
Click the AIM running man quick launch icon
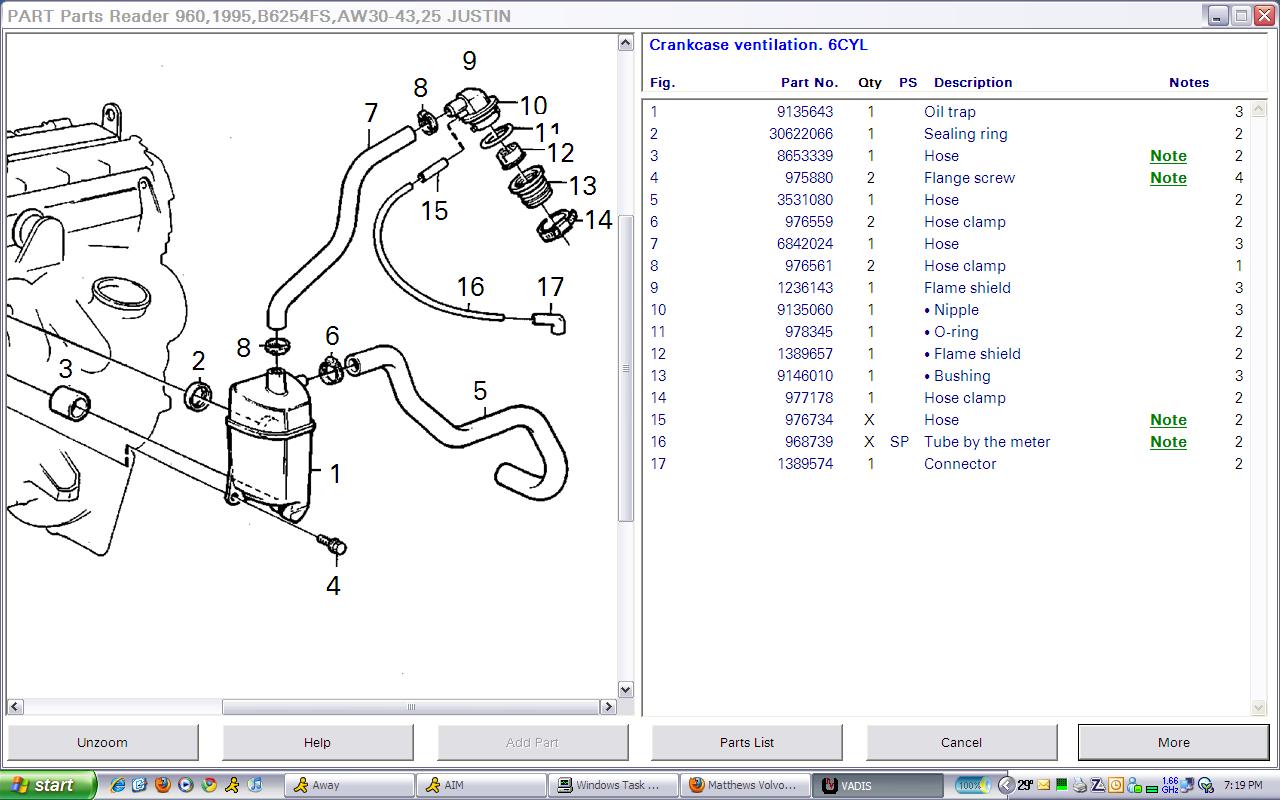232,785
